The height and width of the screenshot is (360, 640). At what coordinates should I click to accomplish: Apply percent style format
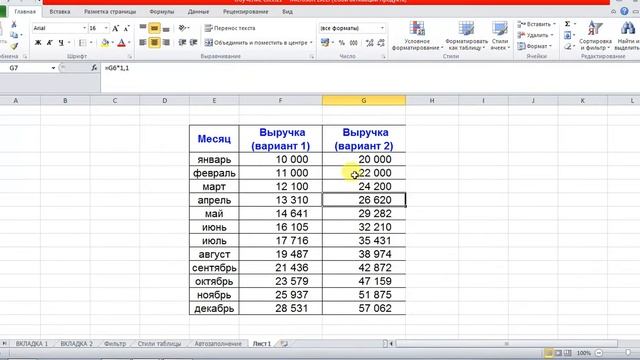[x=342, y=42]
